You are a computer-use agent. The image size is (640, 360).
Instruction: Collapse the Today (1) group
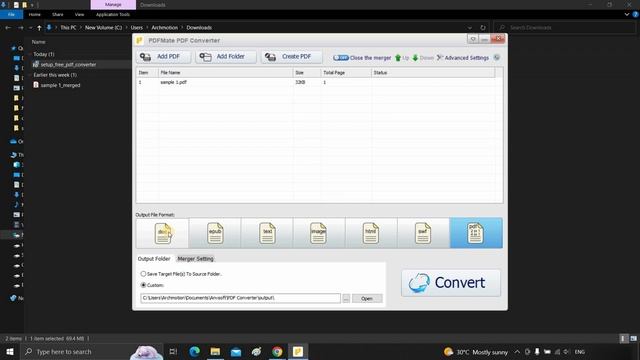(x=44, y=54)
